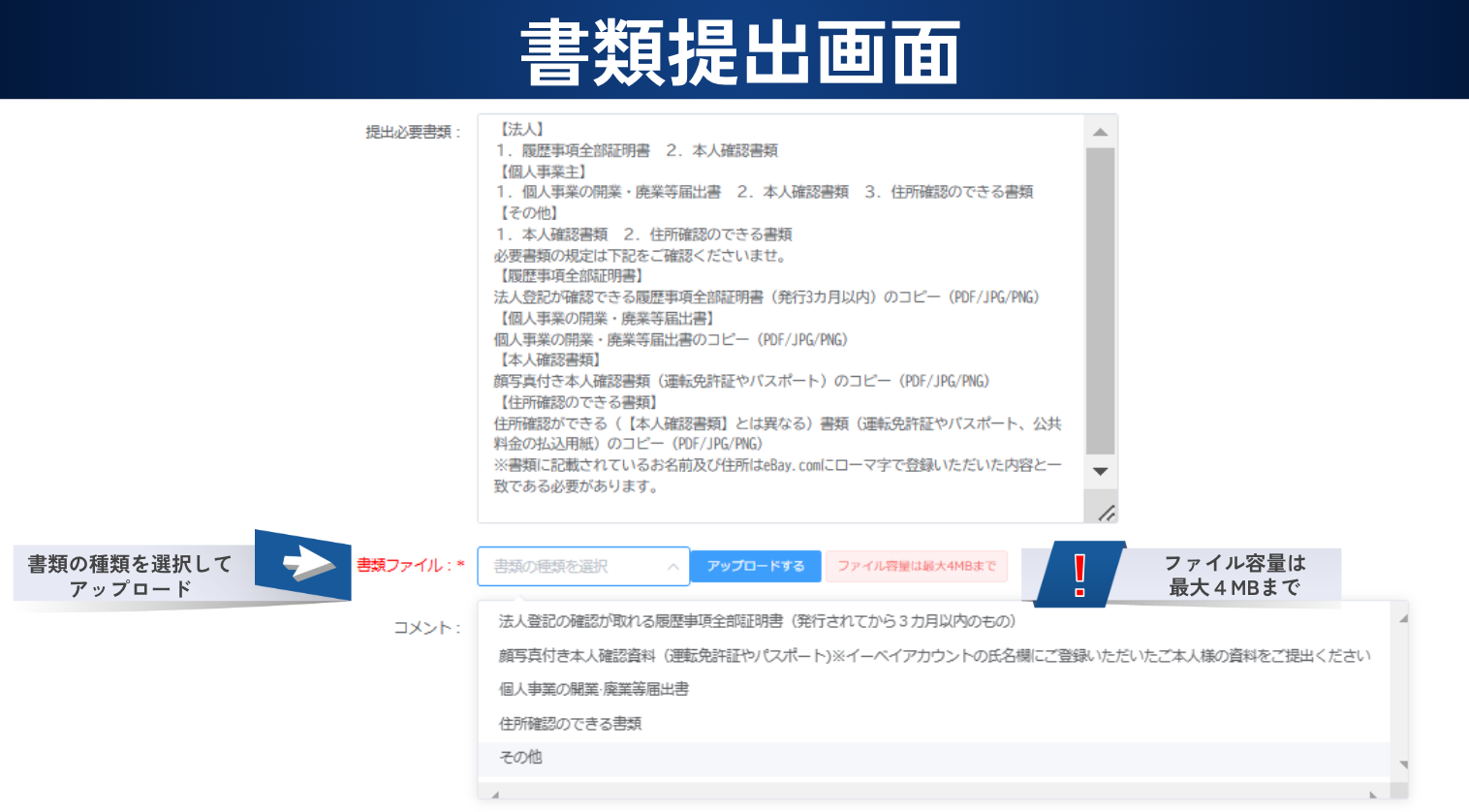Select 法人登記の確認が取れる履歴事項全部証明書 option
Viewport: 1469px width, 812px height.
(x=757, y=621)
